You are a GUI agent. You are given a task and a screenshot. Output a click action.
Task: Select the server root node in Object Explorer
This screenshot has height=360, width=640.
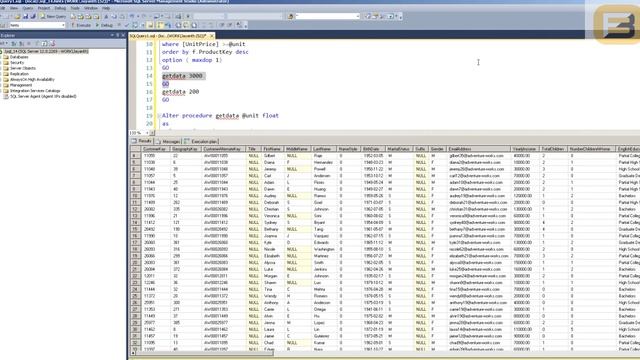tap(46, 51)
